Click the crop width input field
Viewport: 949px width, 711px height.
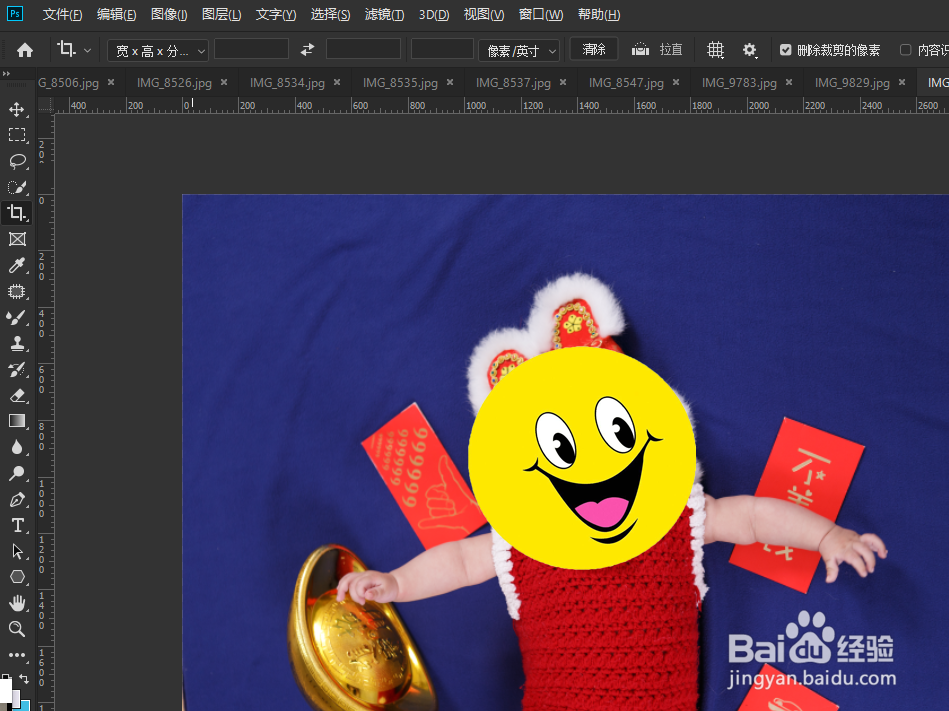tap(251, 49)
